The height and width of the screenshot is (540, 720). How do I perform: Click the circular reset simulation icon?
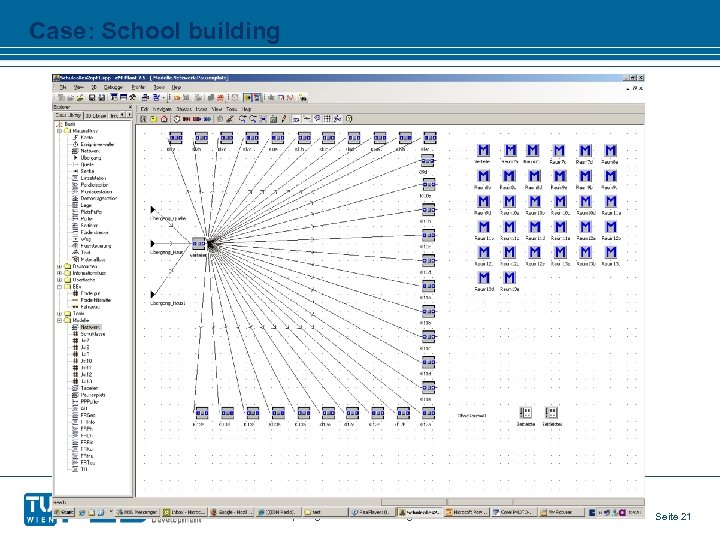[x=177, y=119]
